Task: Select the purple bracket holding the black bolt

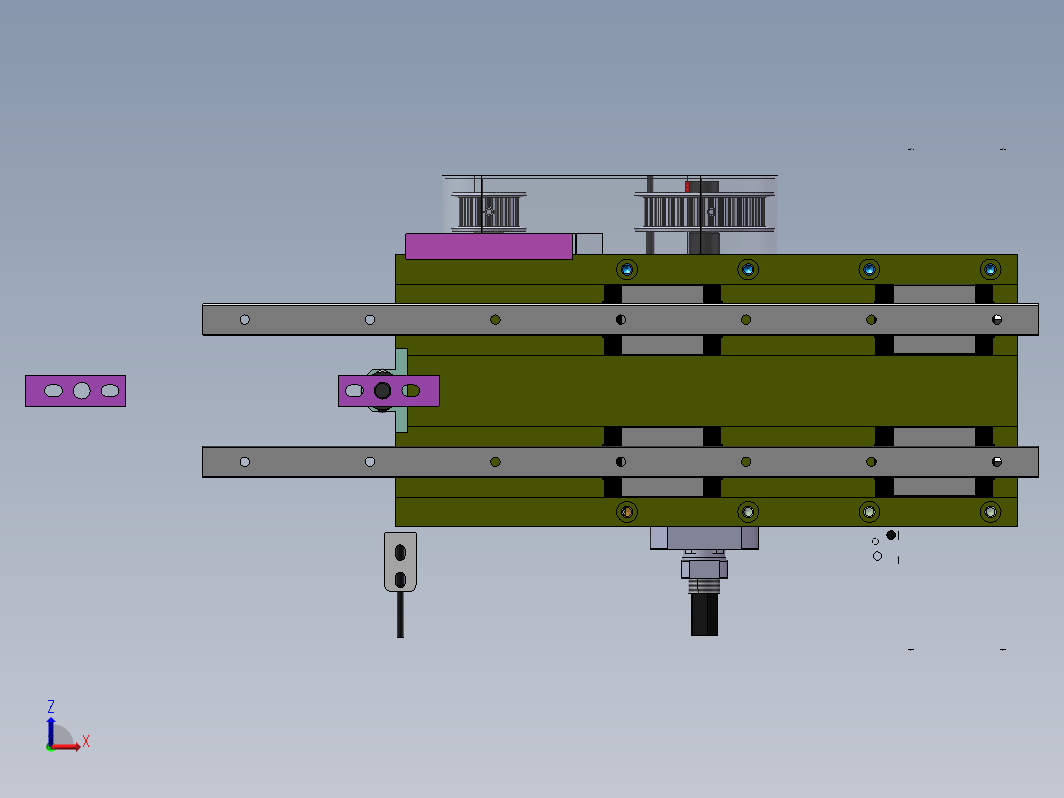Action: point(389,391)
